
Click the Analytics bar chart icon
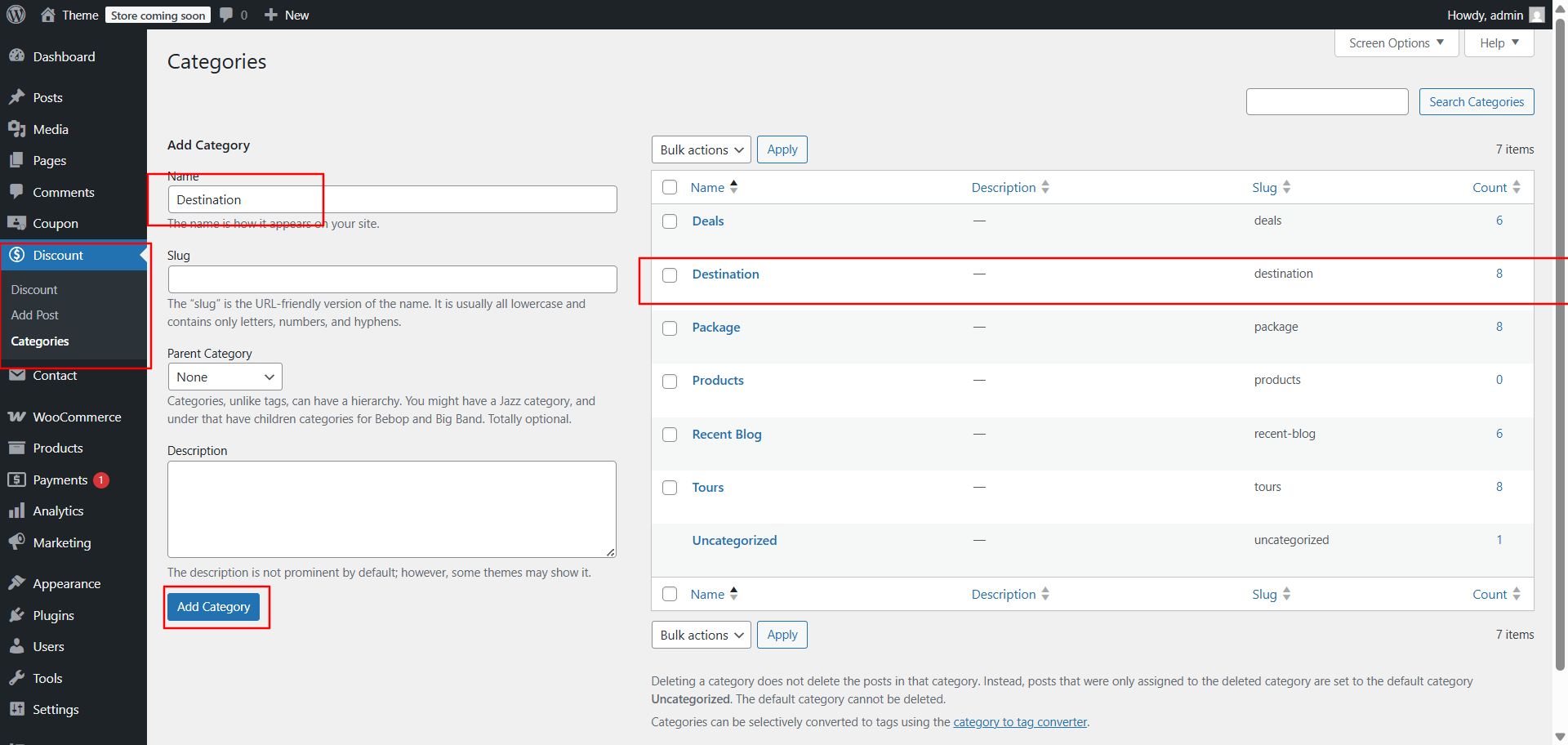pyautogui.click(x=16, y=511)
